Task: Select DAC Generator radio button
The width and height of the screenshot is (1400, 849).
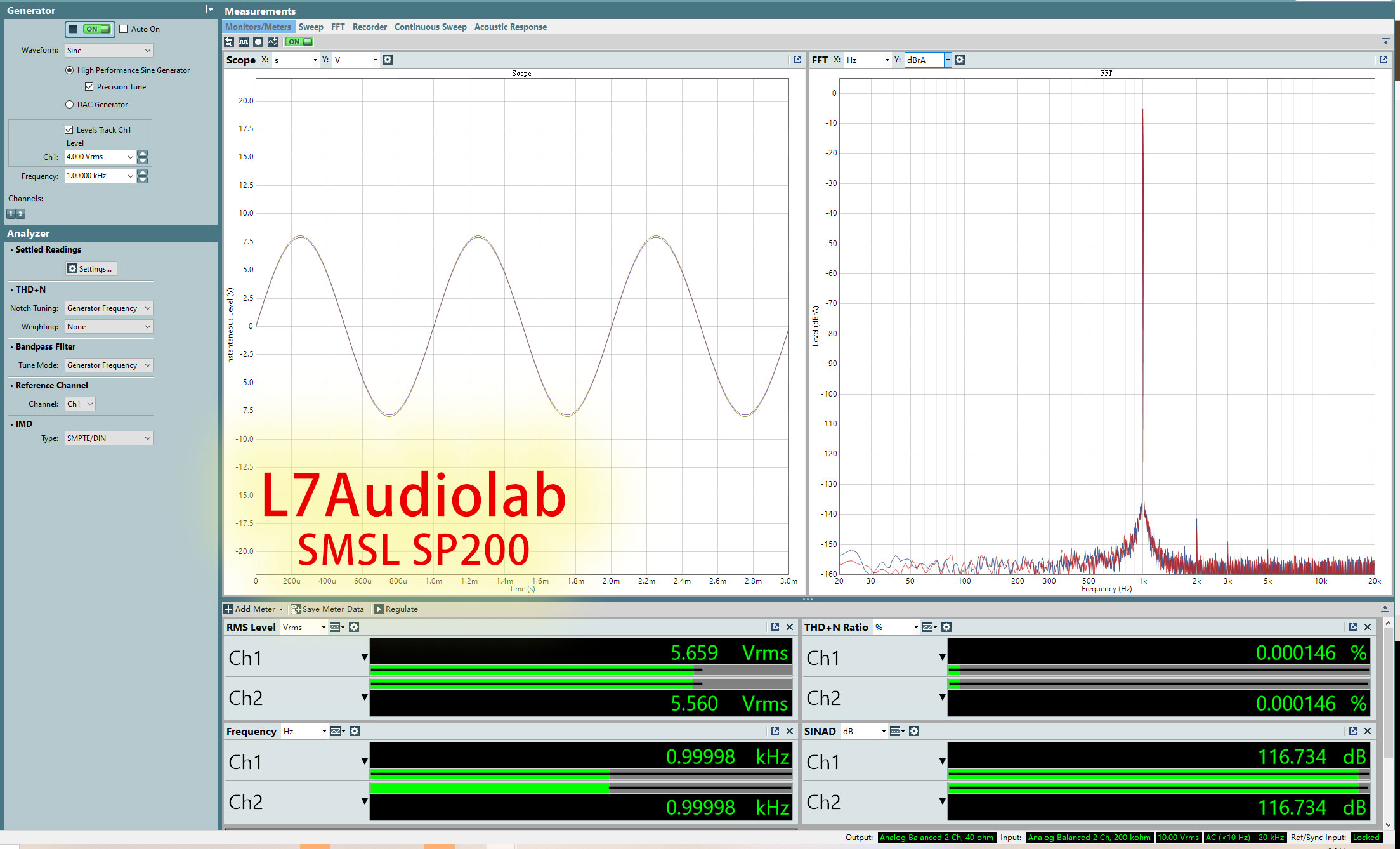Action: point(69,105)
